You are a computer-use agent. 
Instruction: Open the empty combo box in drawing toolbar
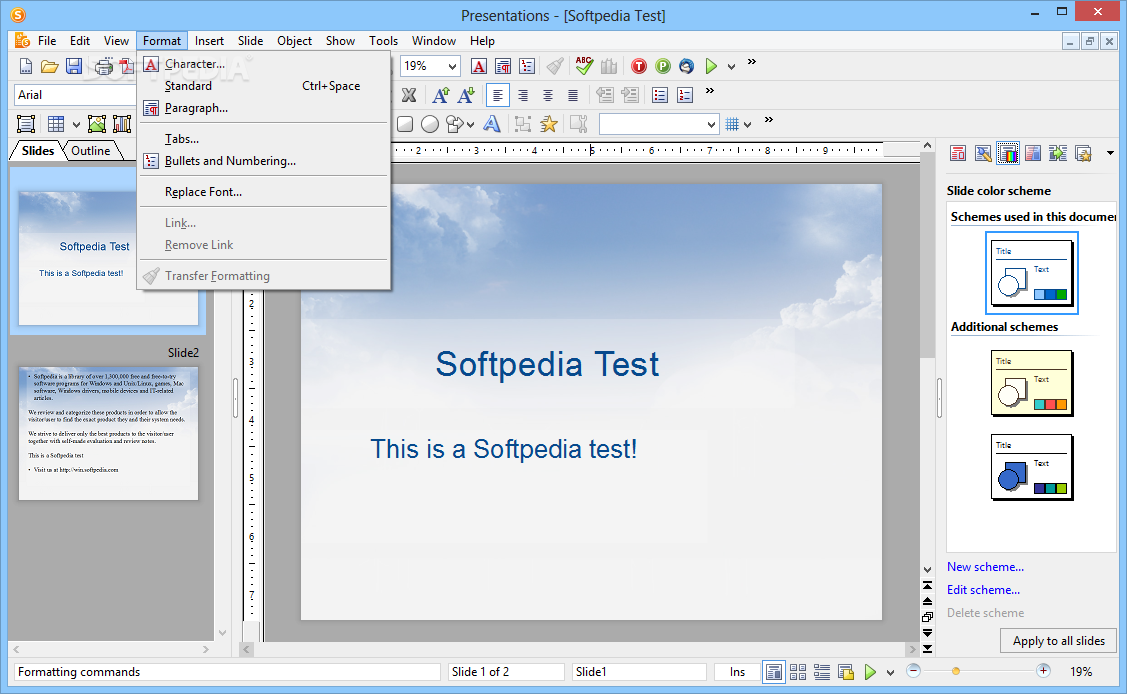[x=659, y=124]
